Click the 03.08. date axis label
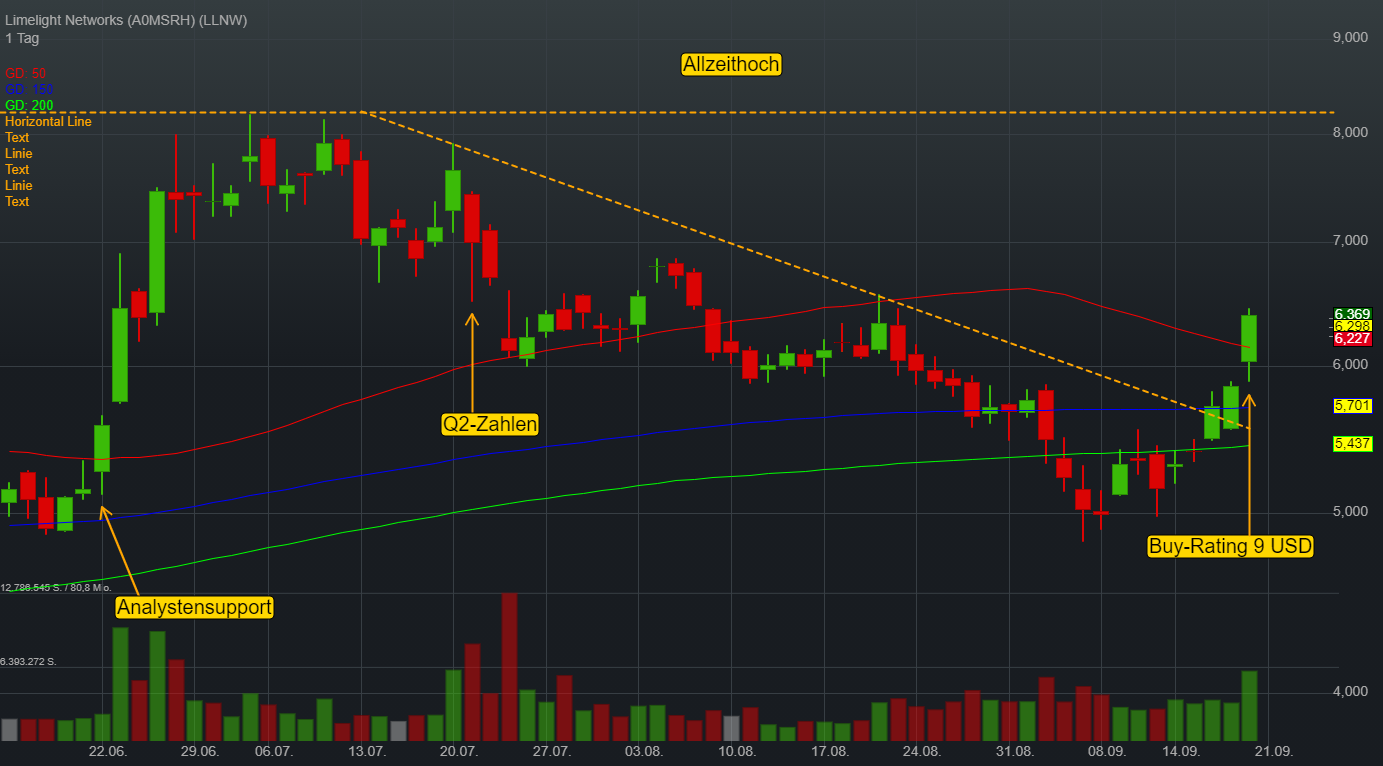1383x766 pixels. [643, 751]
